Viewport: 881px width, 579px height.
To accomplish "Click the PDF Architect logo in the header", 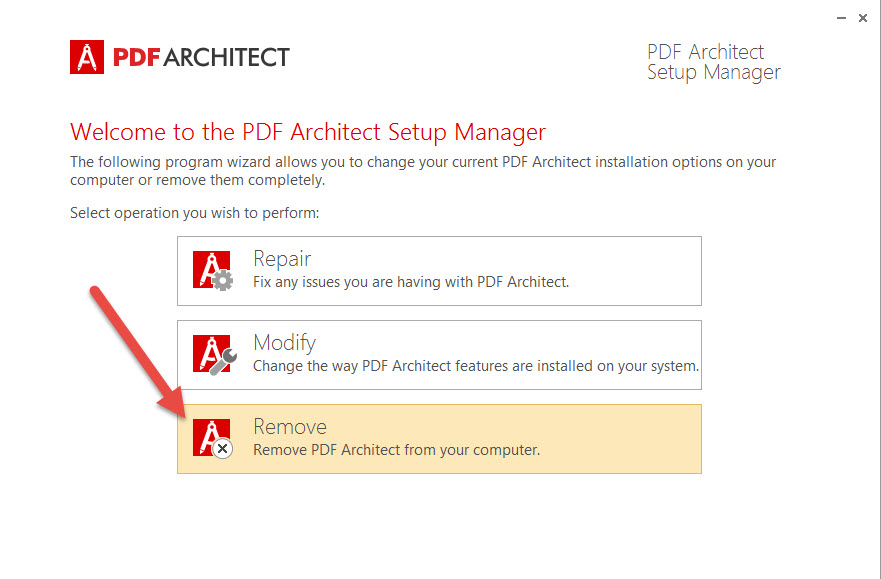I will click(x=178, y=57).
